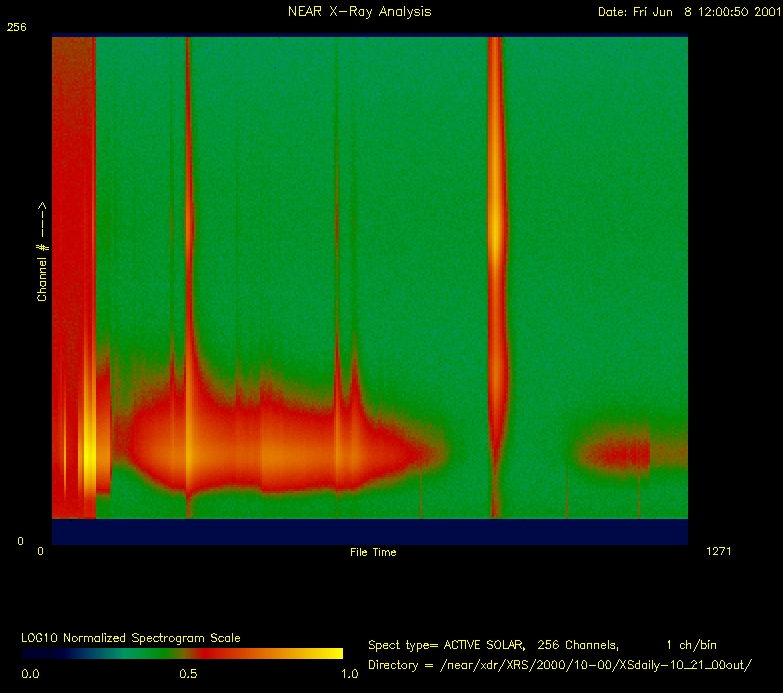783x693 pixels.
Task: Click the dark blue band below the spectrogram
Action: 370,531
